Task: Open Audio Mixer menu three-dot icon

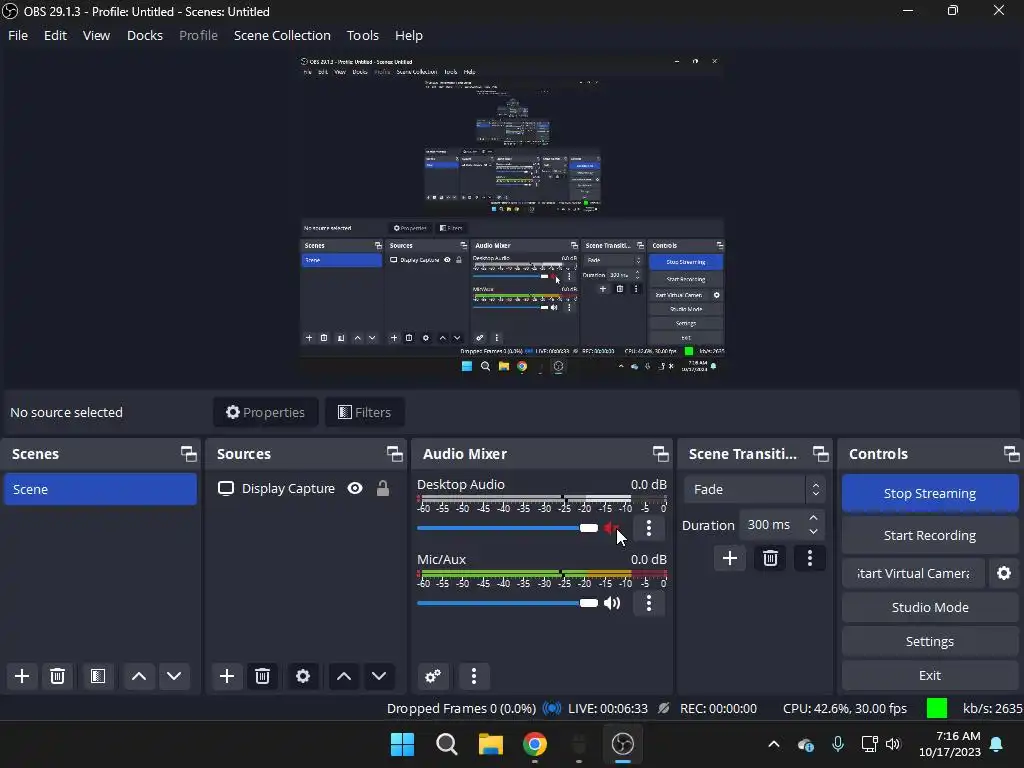Action: coord(474,676)
